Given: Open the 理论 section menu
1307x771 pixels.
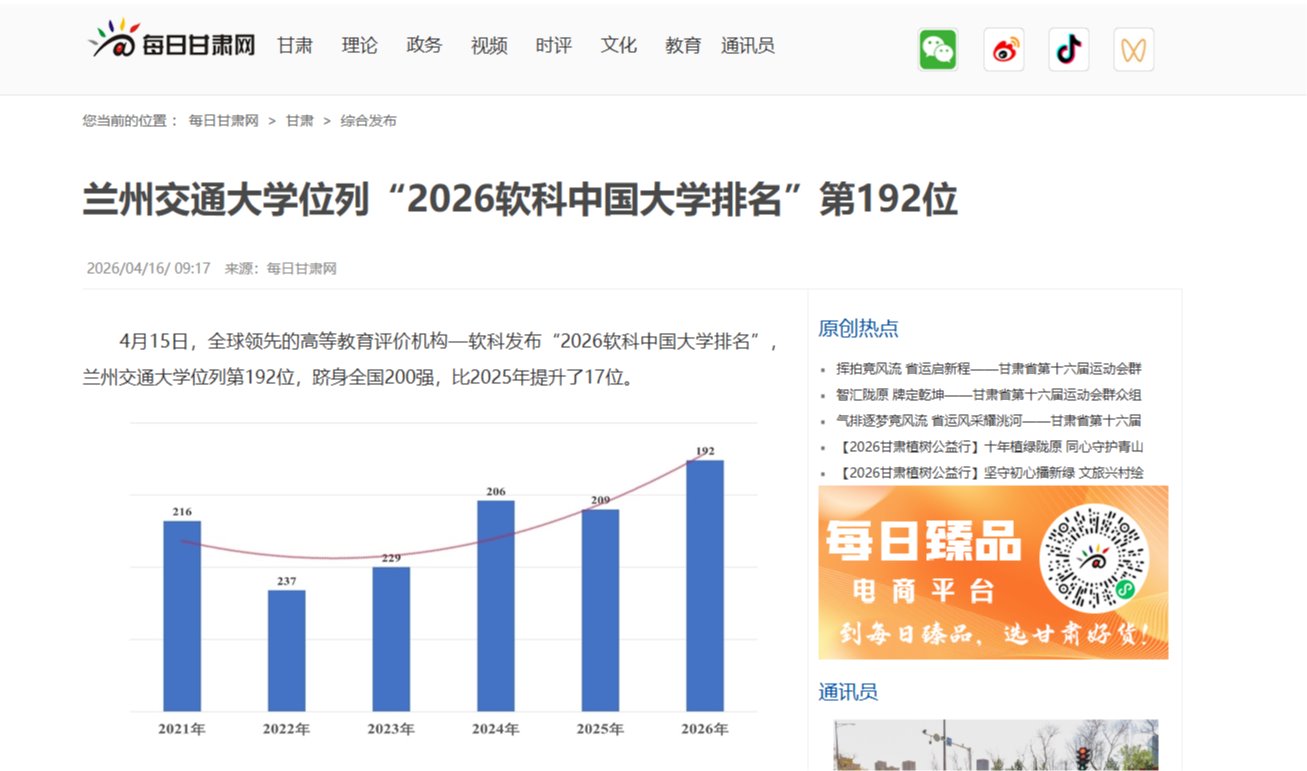Looking at the screenshot, I should [359, 45].
